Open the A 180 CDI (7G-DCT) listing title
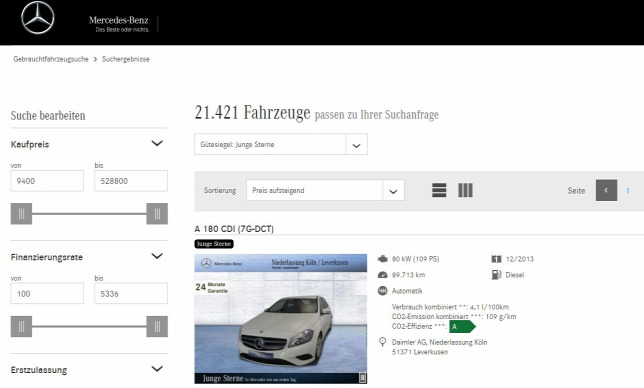Viewport: 644px width, 388px height. (x=234, y=229)
